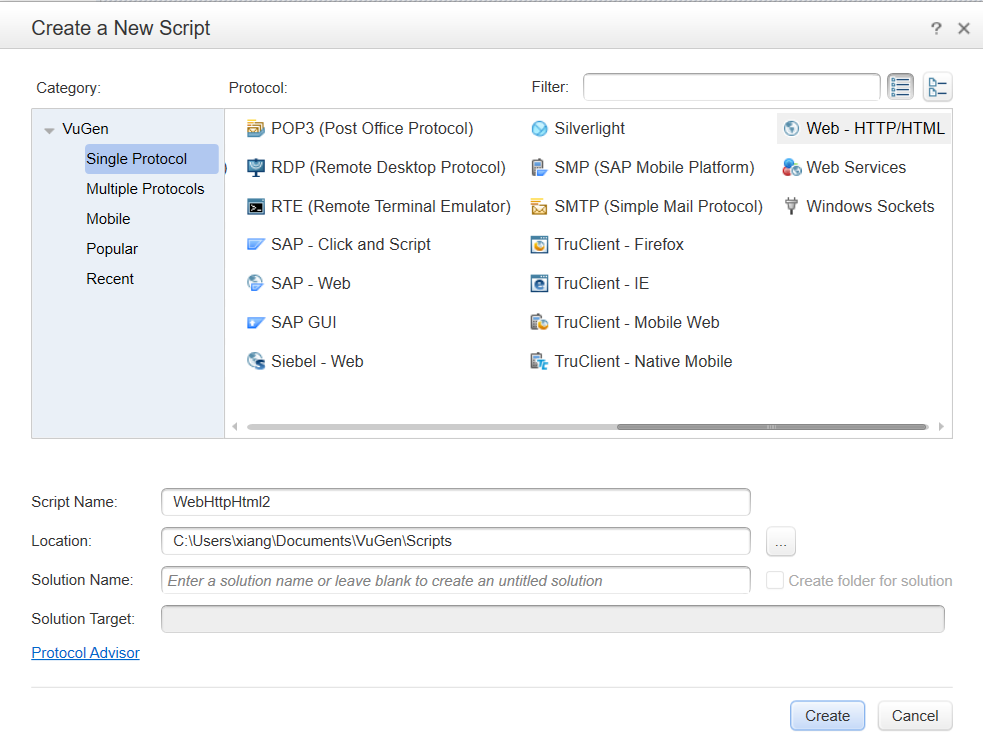The height and width of the screenshot is (741, 983).
Task: Select the POP3 protocol icon
Action: pos(255,129)
